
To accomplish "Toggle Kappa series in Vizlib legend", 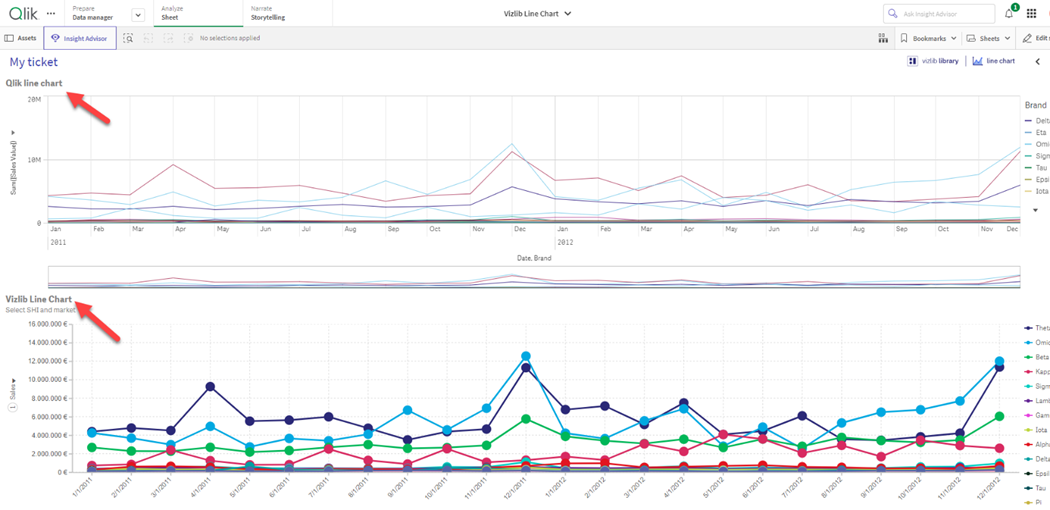I will pos(1037,371).
